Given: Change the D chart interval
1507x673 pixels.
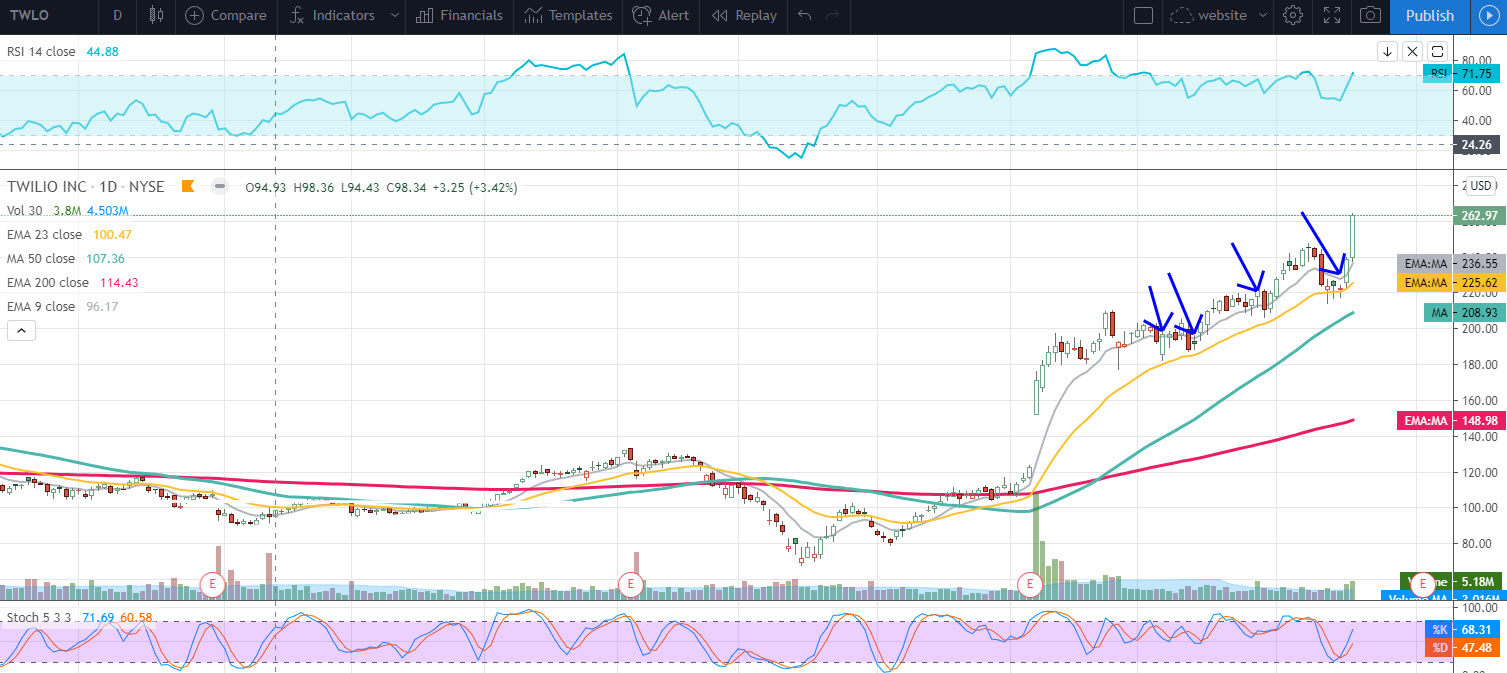Looking at the screenshot, I should [118, 15].
